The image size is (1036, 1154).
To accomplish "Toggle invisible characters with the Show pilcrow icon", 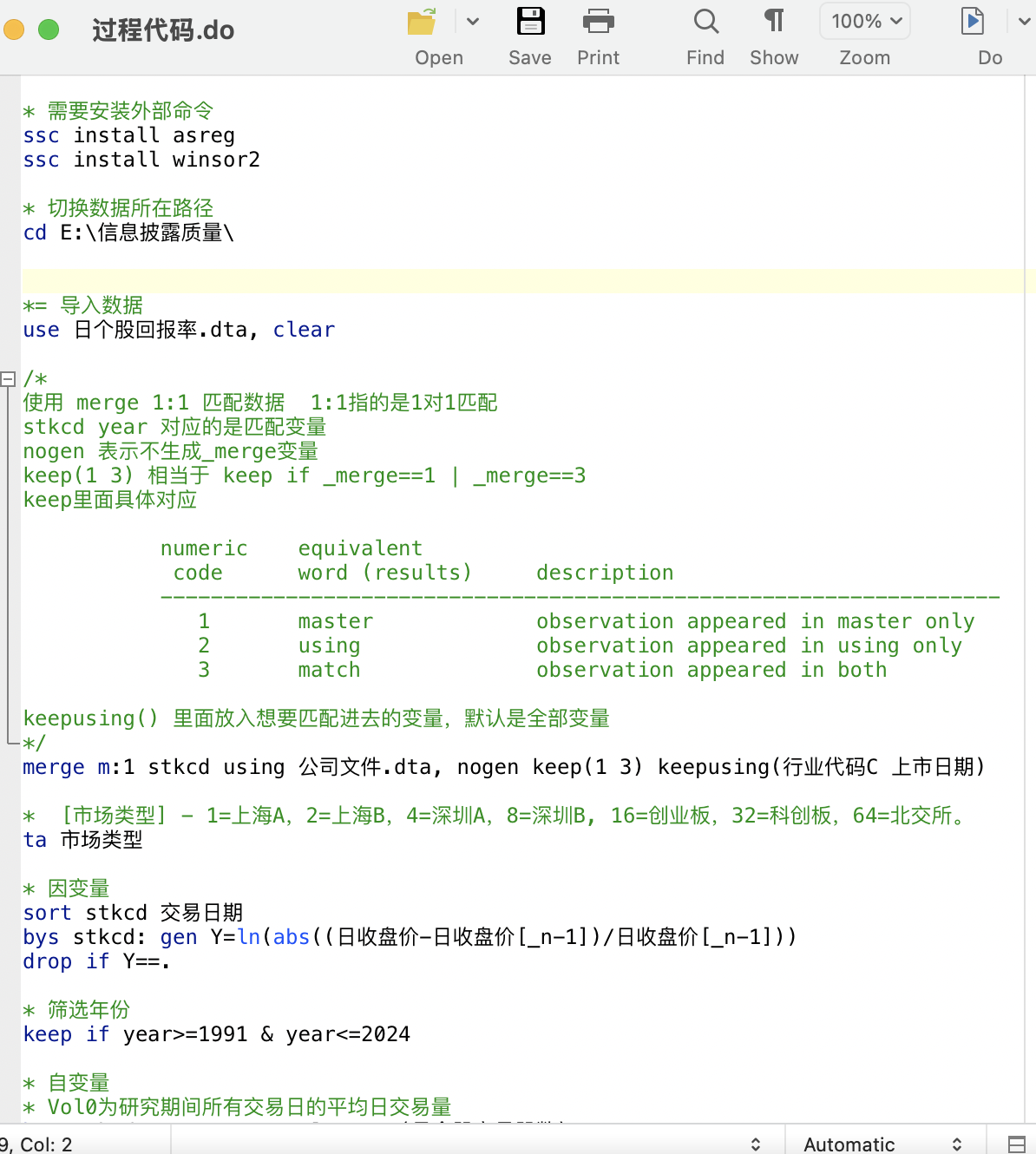I will (x=774, y=22).
